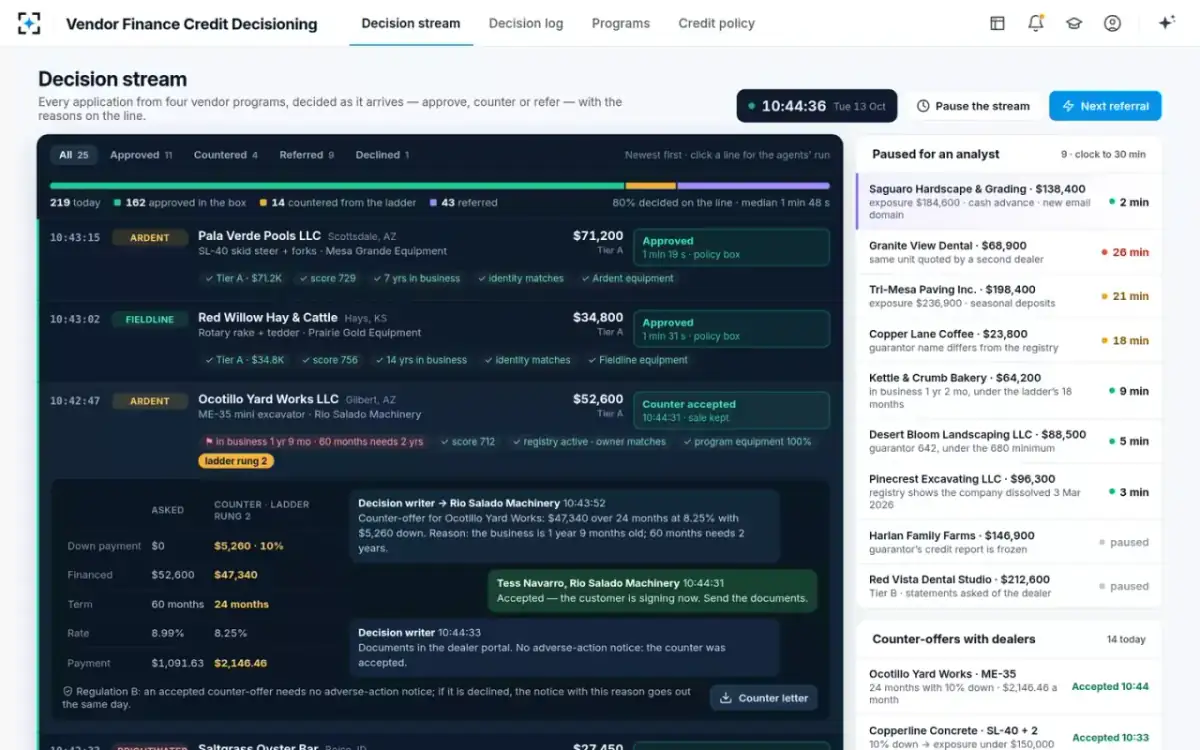
Task: Filter stream by Referred 9
Action: 307,155
